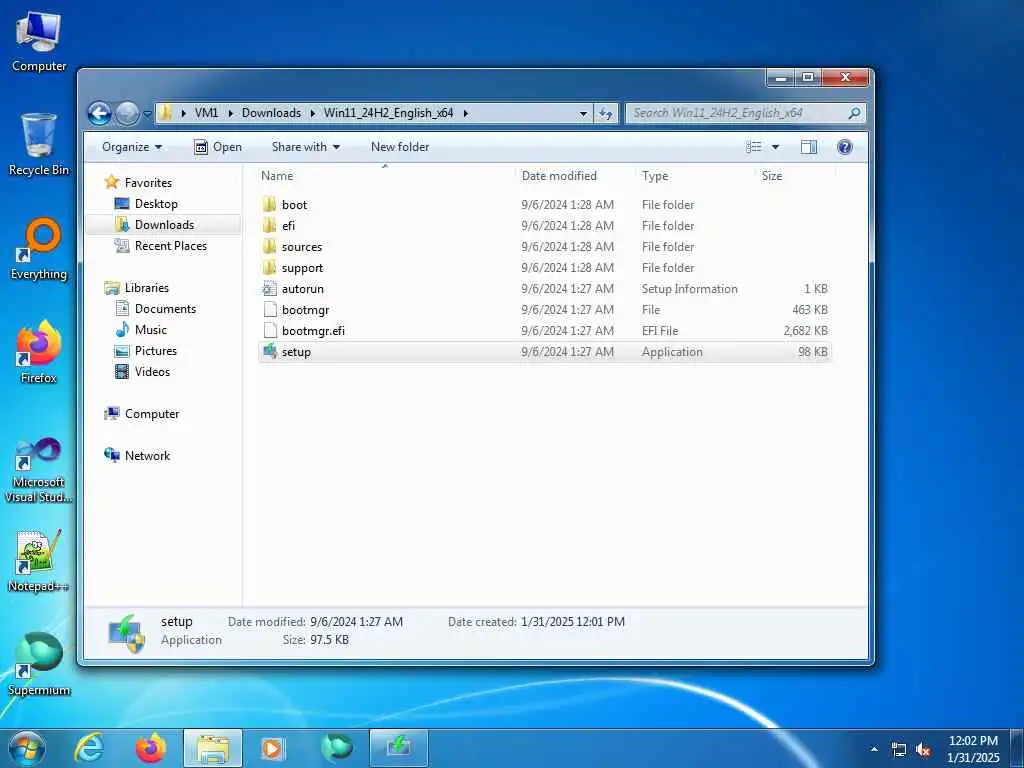Select Libraries in the navigation pane
Viewport: 1024px width, 768px height.
coord(146,287)
